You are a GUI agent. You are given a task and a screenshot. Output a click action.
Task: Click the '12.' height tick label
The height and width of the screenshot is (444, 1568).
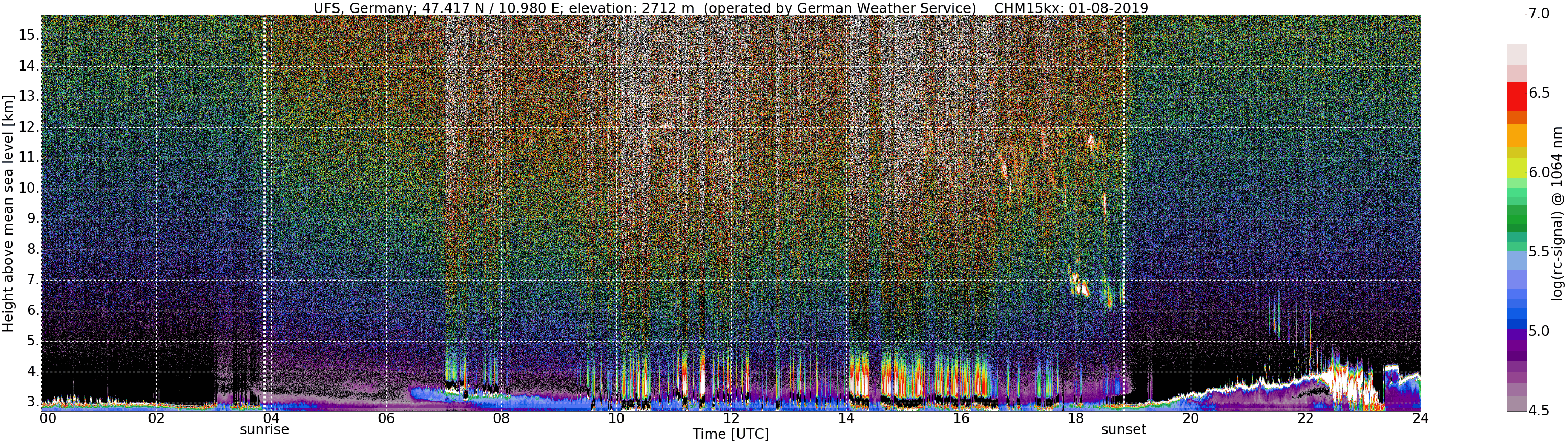click(28, 127)
